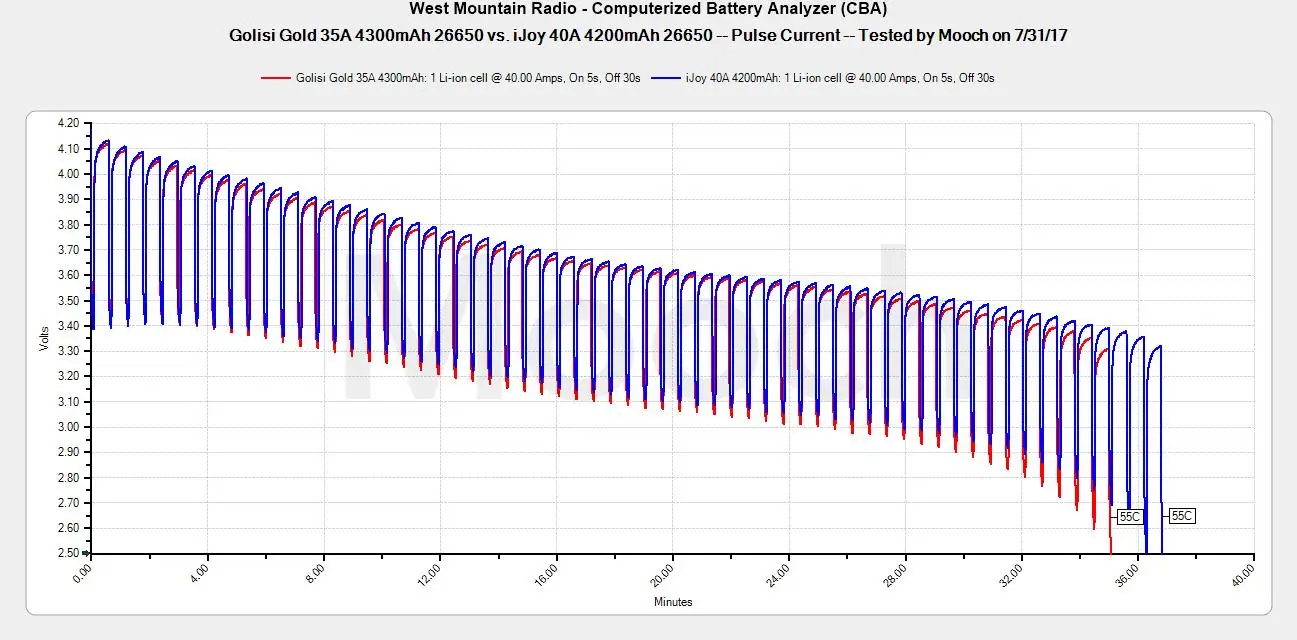
Task: Click the 3.70 volts axis tick label
Action: point(68,250)
